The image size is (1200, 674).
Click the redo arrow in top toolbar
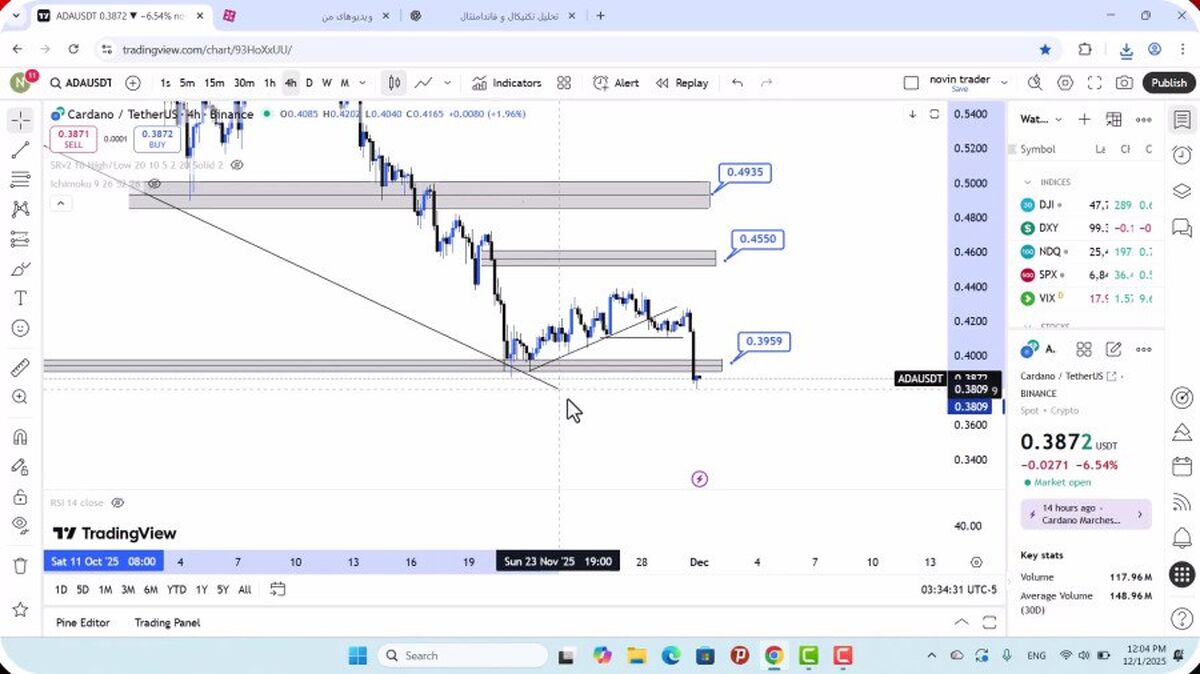(x=767, y=83)
